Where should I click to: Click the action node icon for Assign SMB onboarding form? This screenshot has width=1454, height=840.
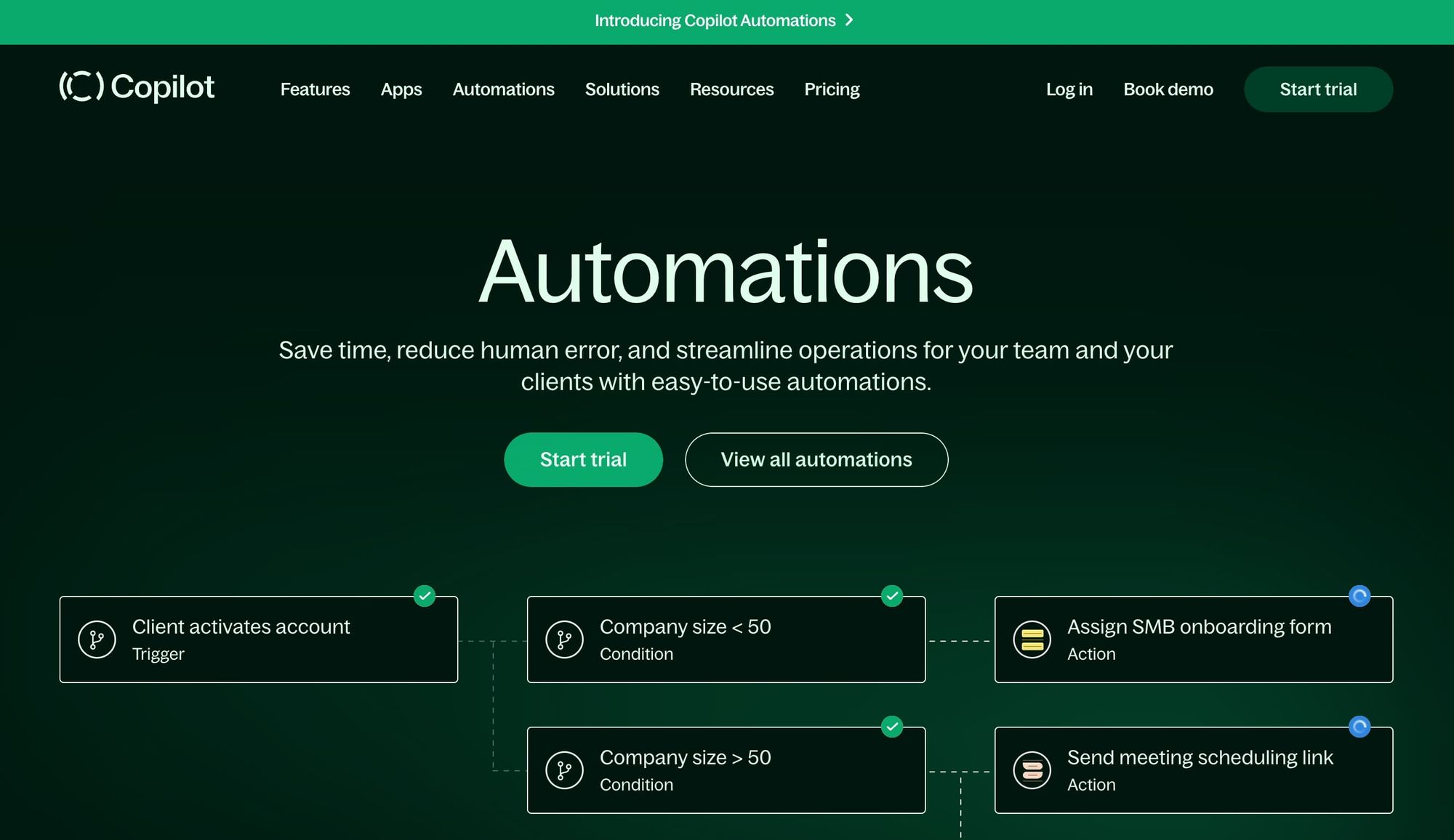[1032, 639]
